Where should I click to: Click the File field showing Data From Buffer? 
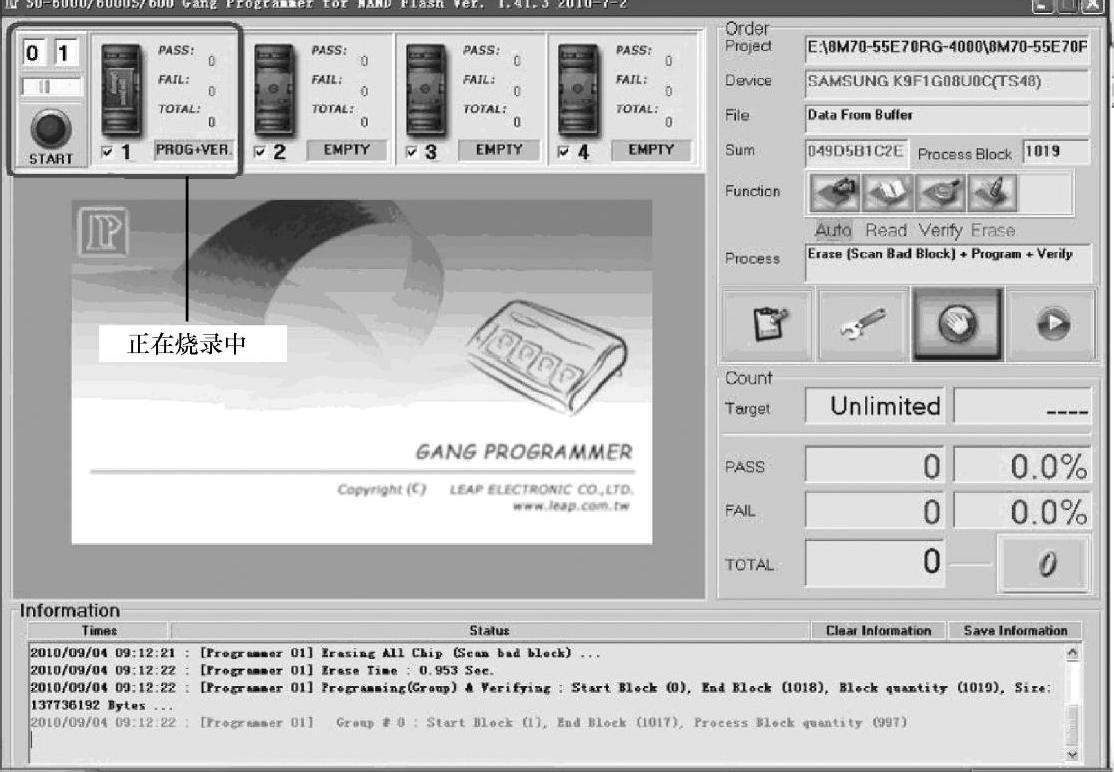(948, 117)
